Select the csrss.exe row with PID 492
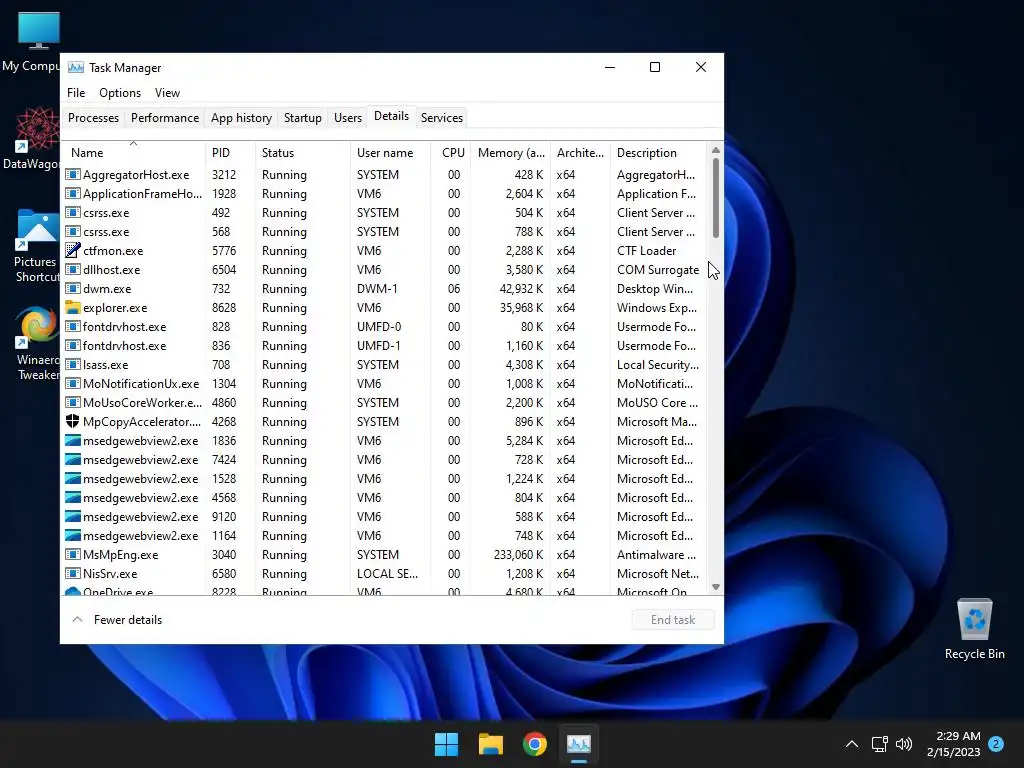The width and height of the screenshot is (1024, 768). tap(385, 213)
